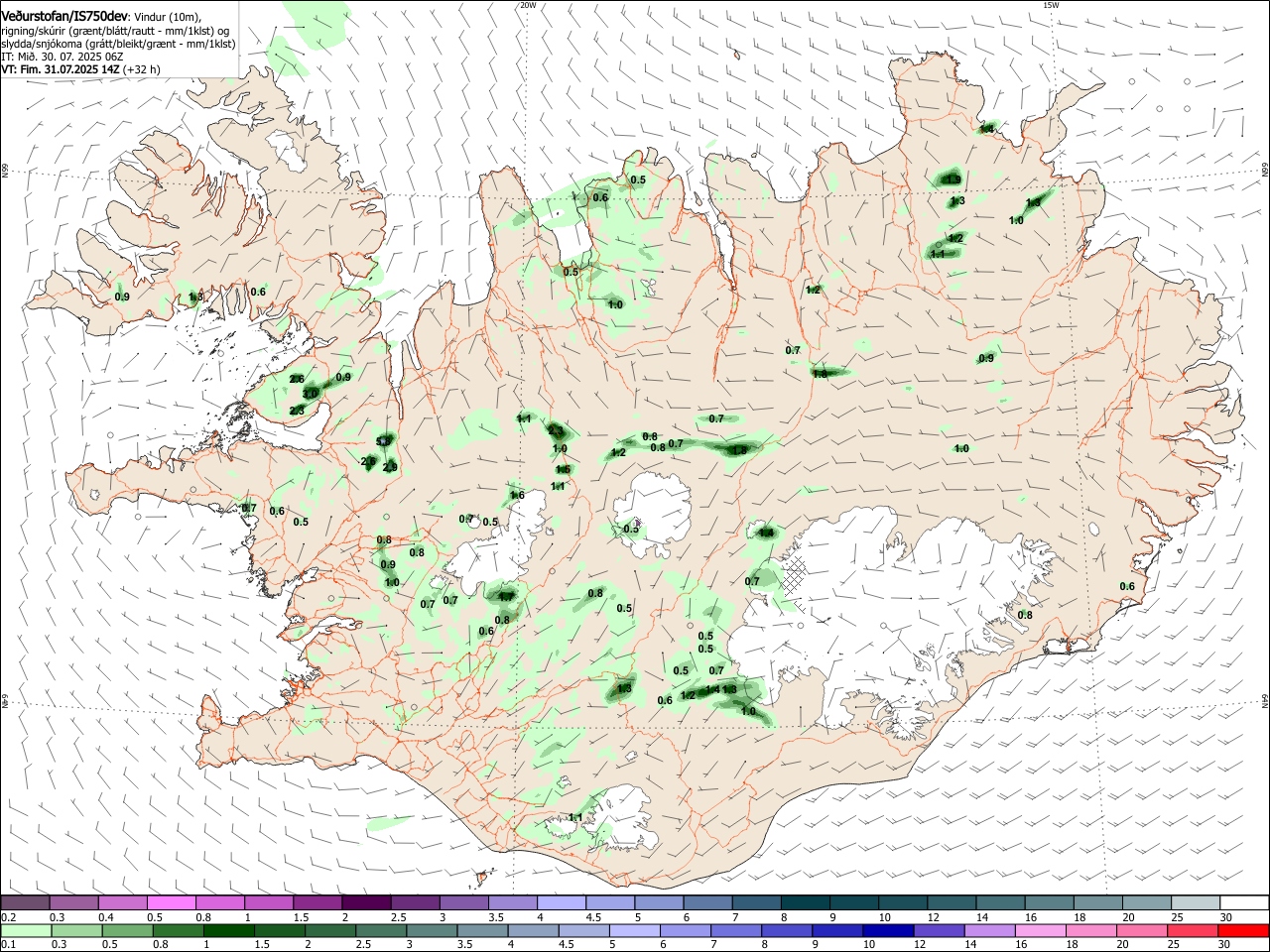Image resolution: width=1270 pixels, height=952 pixels.
Task: Click the dark green swatch between 1 and 1.5, lower row
Action: pyautogui.click(x=229, y=930)
